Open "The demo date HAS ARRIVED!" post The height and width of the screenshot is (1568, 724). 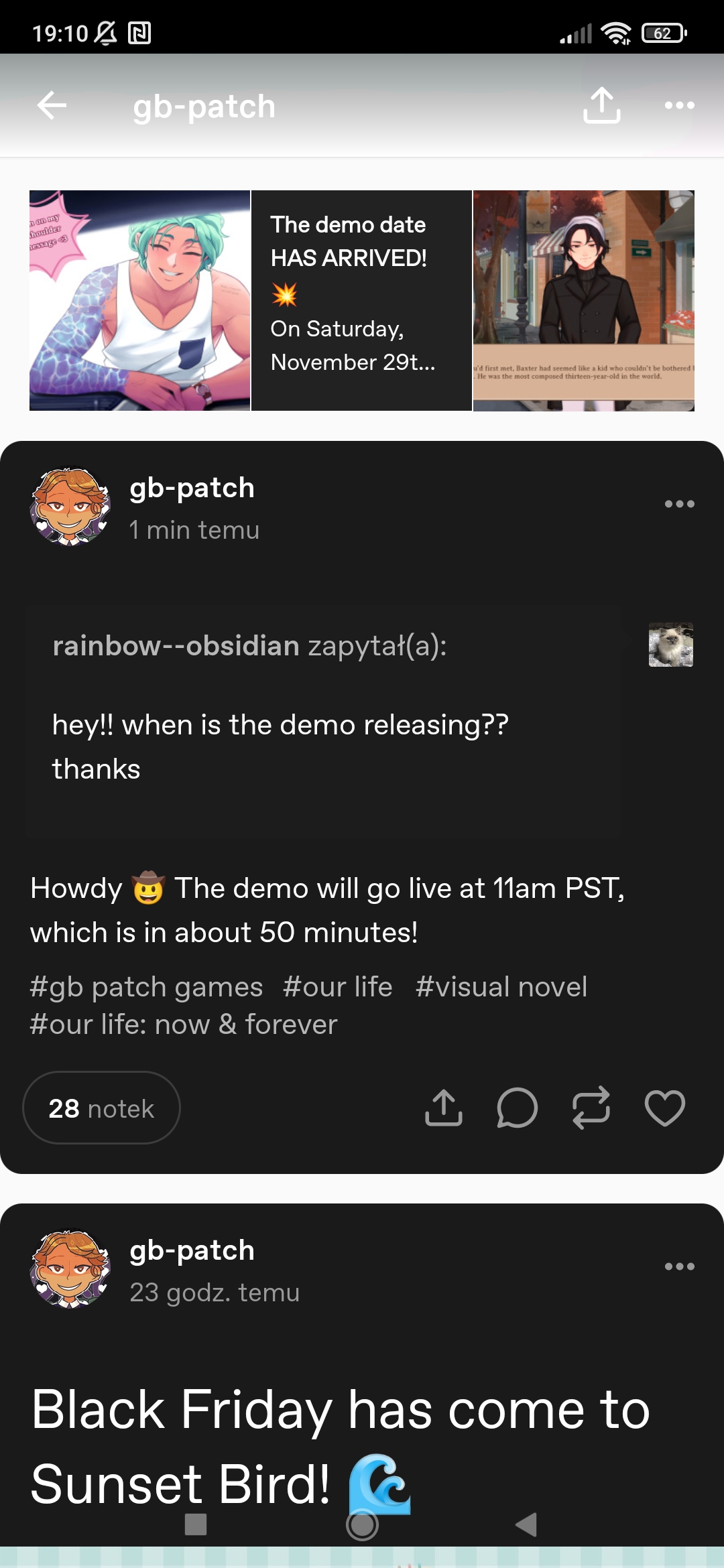[x=361, y=300]
